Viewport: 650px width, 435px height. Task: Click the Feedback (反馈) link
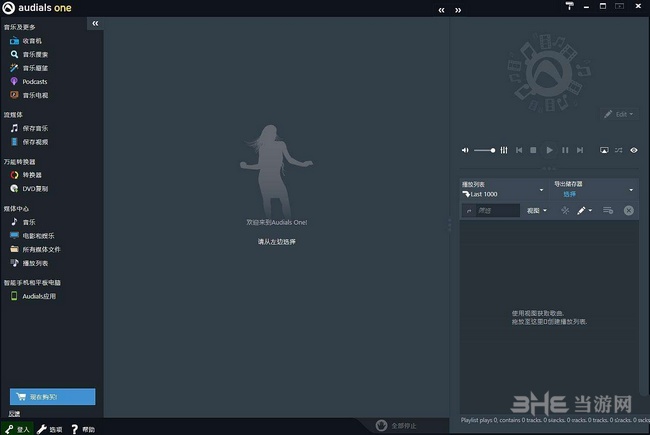tap(14, 414)
